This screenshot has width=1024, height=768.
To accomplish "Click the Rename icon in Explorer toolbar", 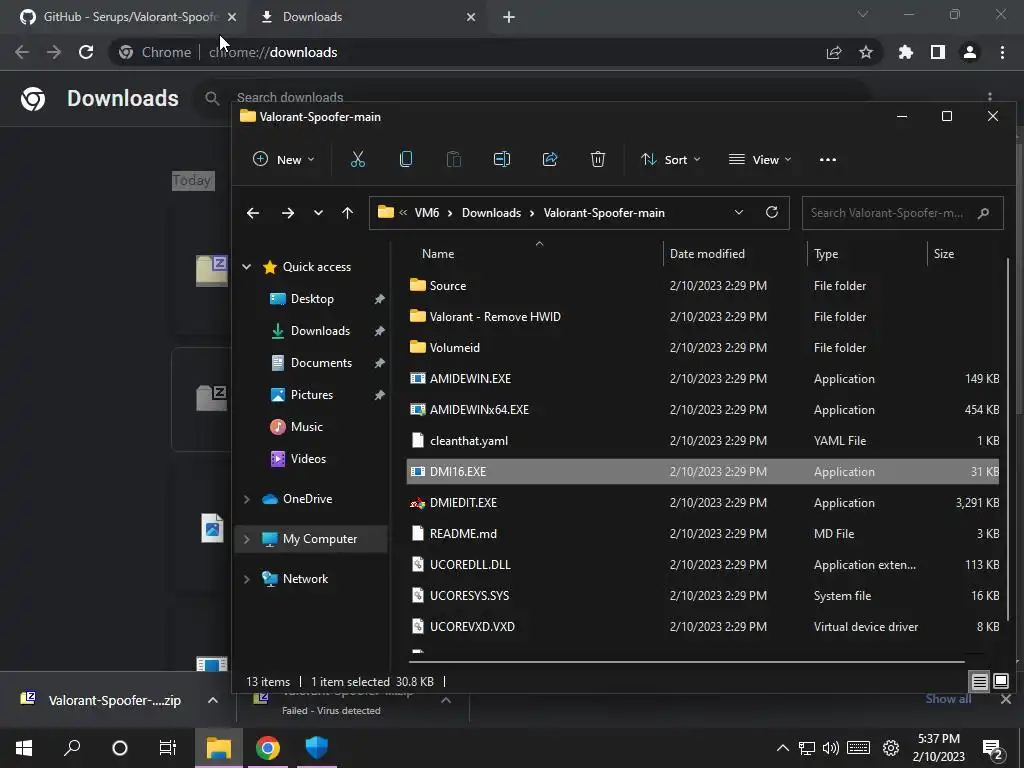I will click(x=502, y=159).
